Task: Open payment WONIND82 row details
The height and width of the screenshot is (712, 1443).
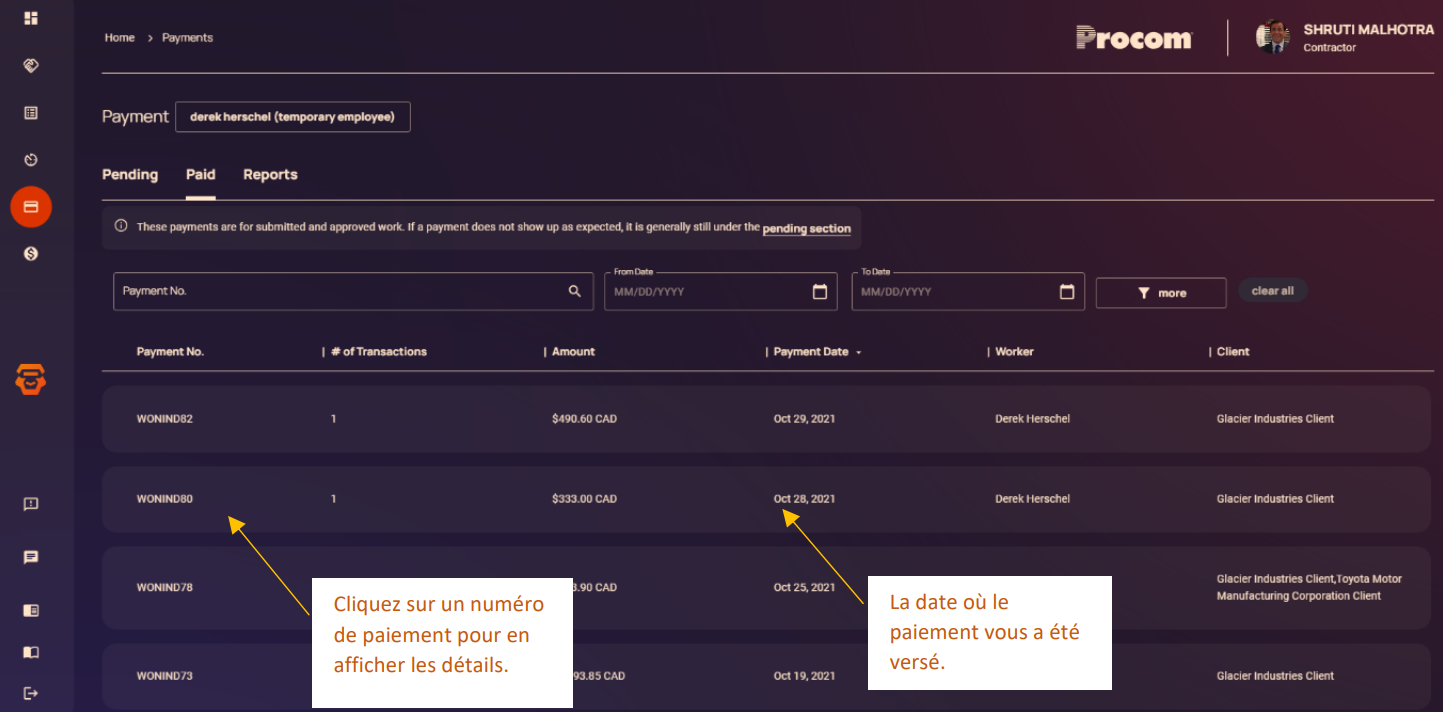Action: tap(165, 419)
